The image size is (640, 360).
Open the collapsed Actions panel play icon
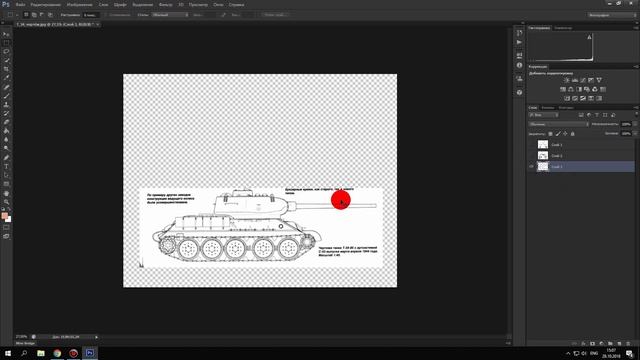pyautogui.click(x=519, y=42)
